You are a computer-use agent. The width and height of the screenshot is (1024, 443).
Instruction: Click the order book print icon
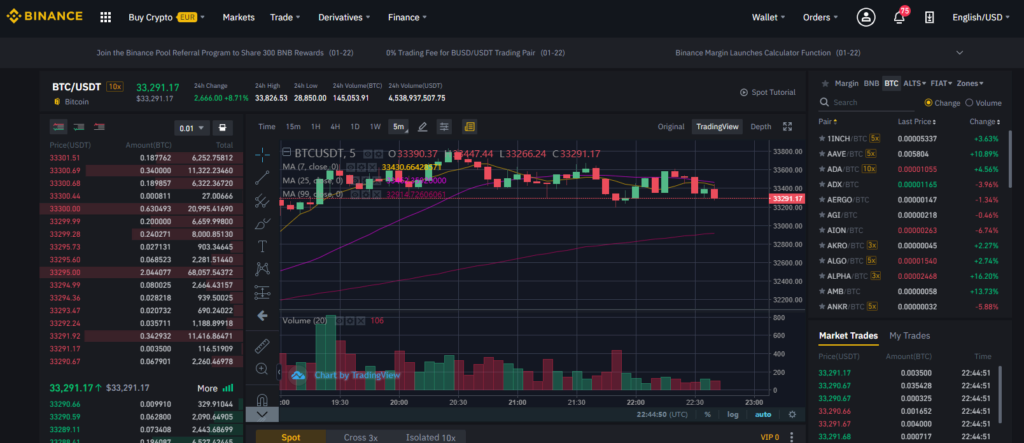(x=223, y=128)
